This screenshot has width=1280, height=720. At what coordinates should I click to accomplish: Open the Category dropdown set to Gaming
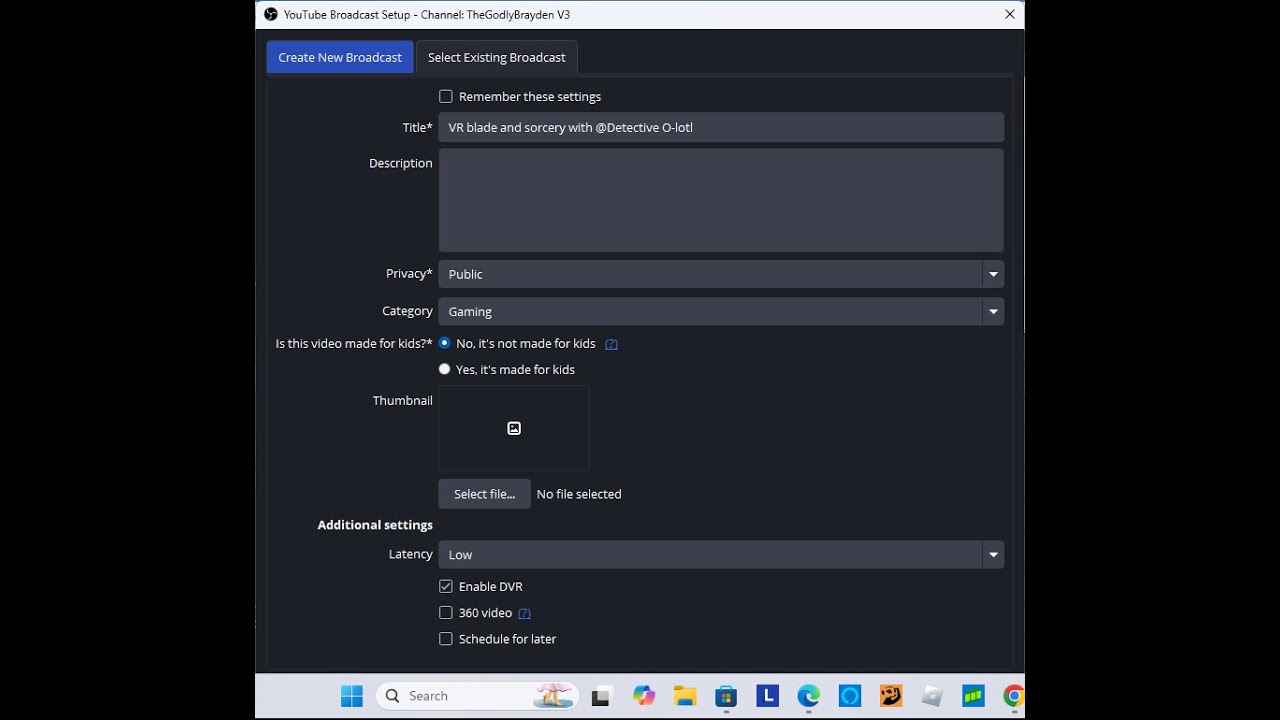point(721,312)
